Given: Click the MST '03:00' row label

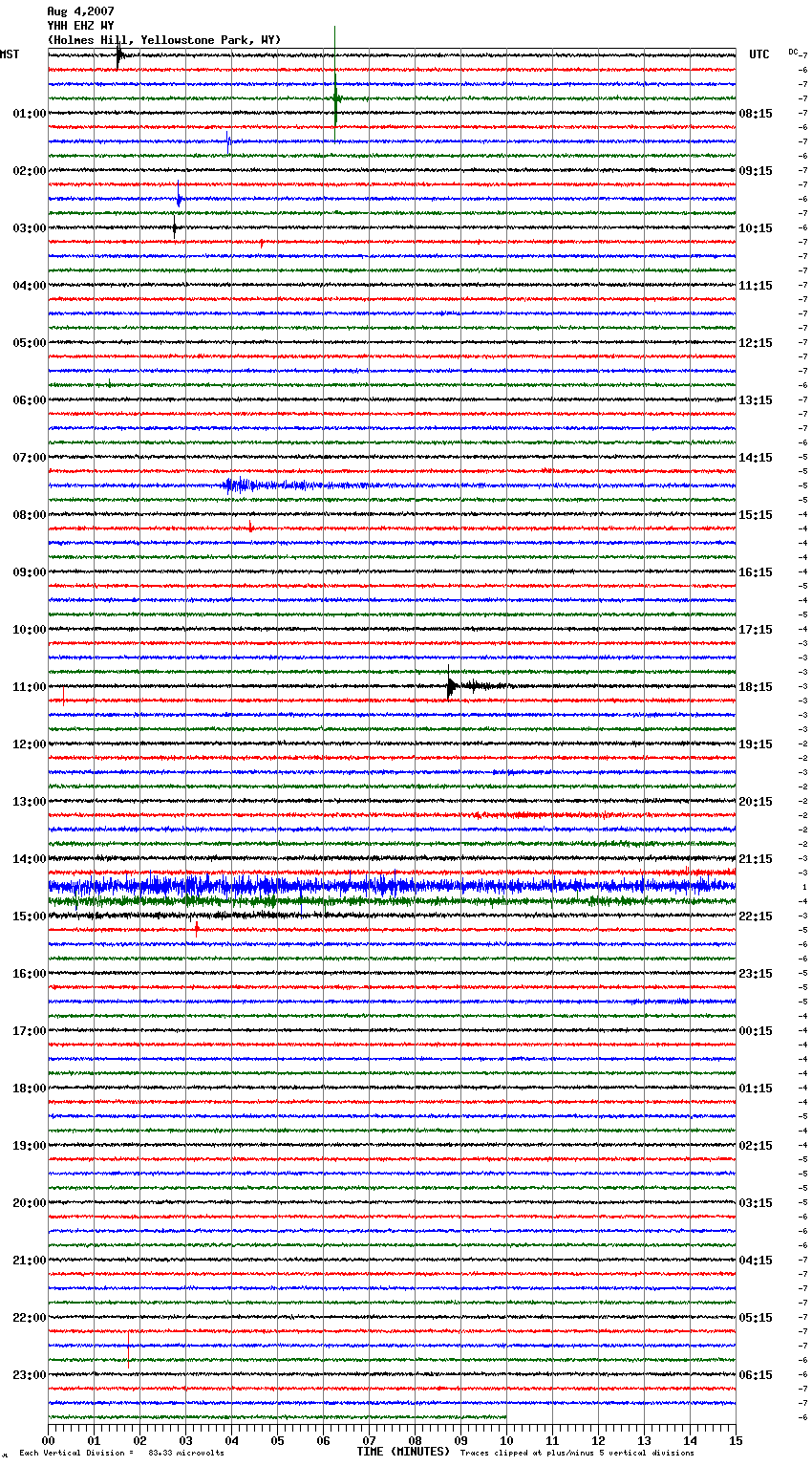Looking at the screenshot, I should tap(30, 228).
